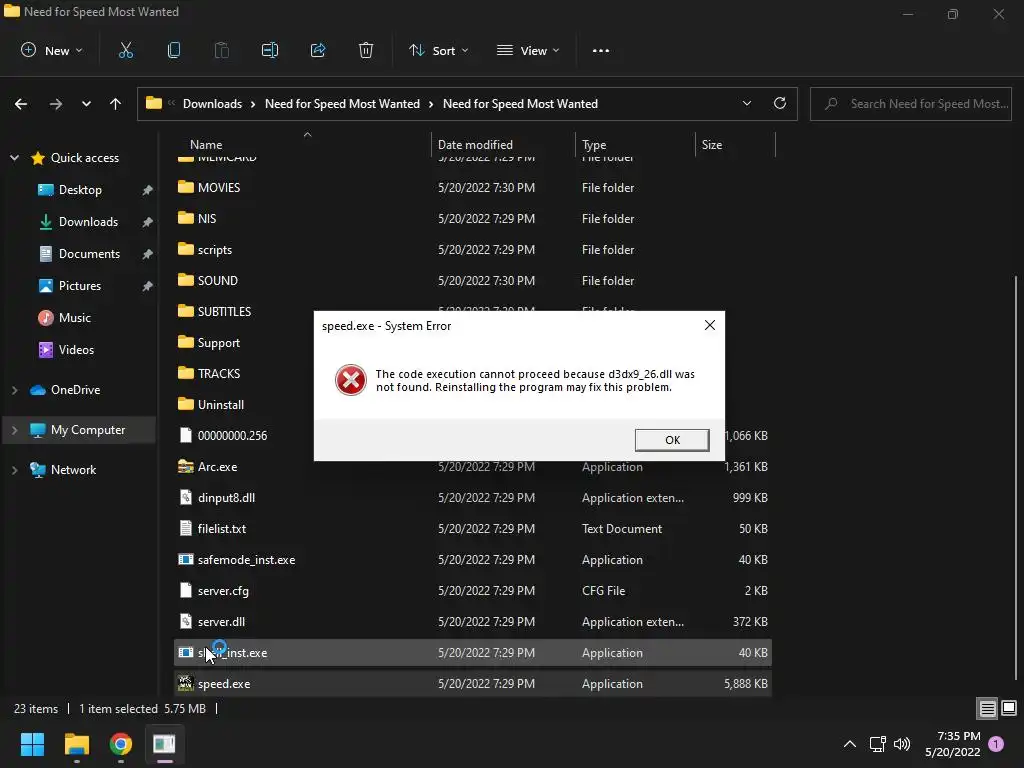Collapse the Quick access tree
Screen dimensions: 1024x768
point(14,157)
